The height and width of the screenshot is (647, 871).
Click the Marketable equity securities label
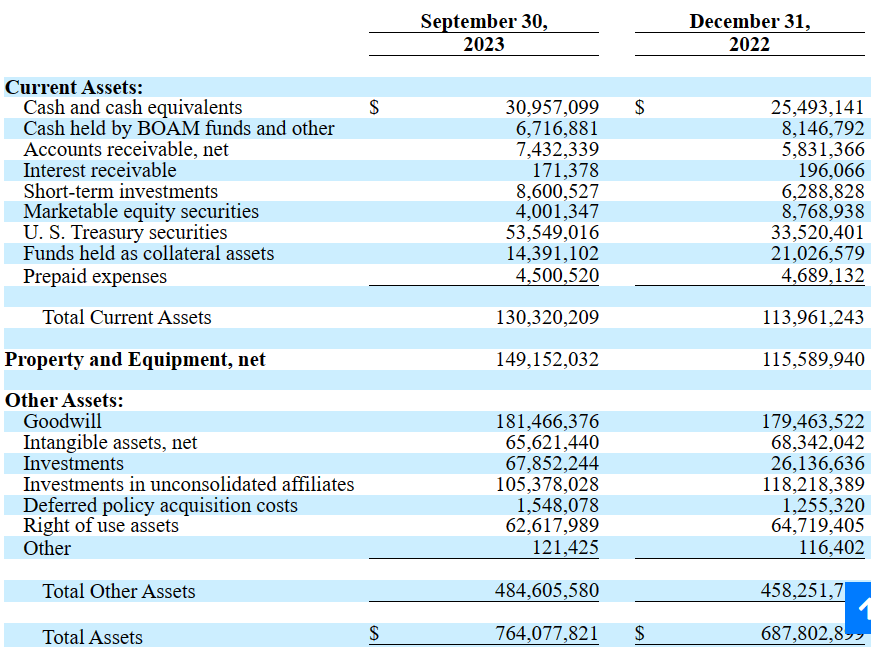tap(141, 212)
